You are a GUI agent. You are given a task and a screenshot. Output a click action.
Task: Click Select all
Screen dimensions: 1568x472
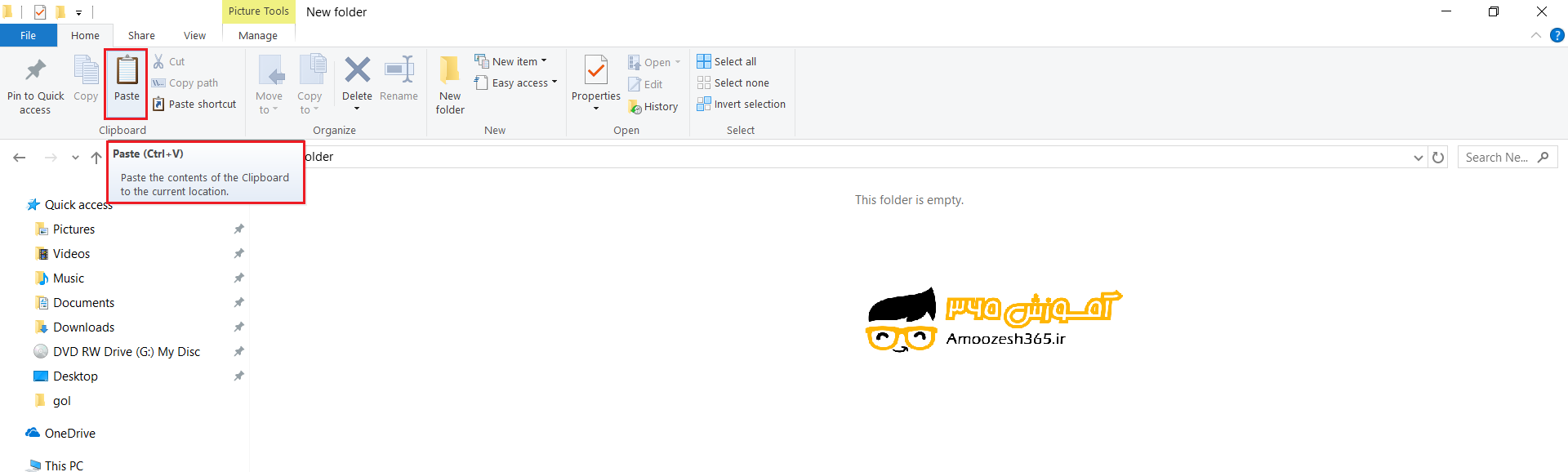coord(727,61)
